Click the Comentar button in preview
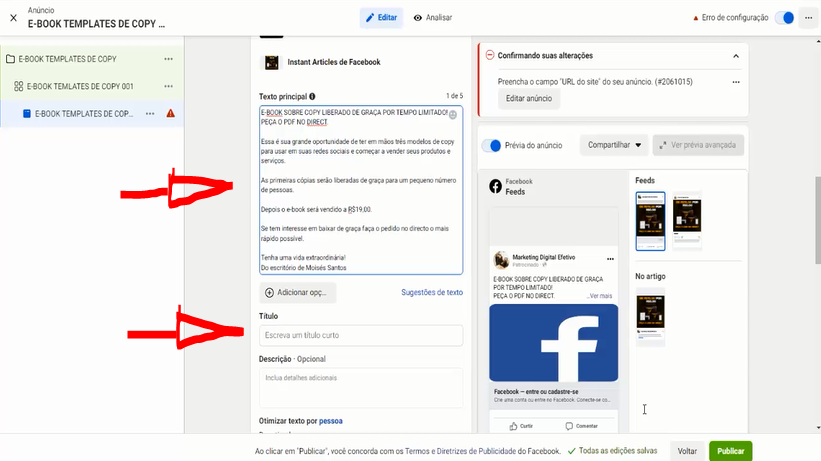 pos(581,426)
